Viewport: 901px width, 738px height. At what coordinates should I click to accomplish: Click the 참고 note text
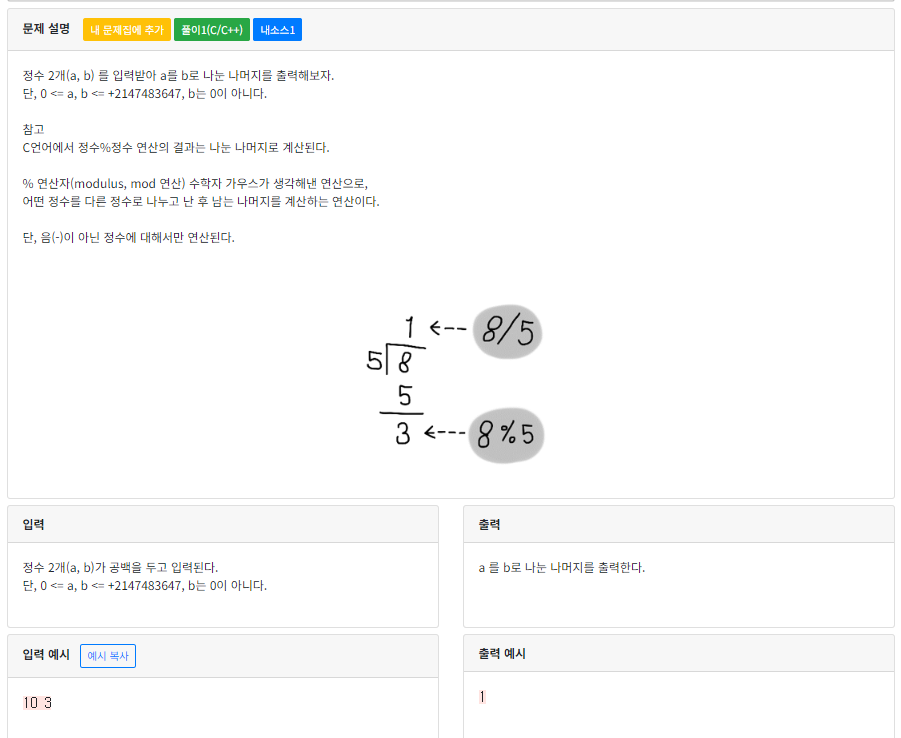33,128
